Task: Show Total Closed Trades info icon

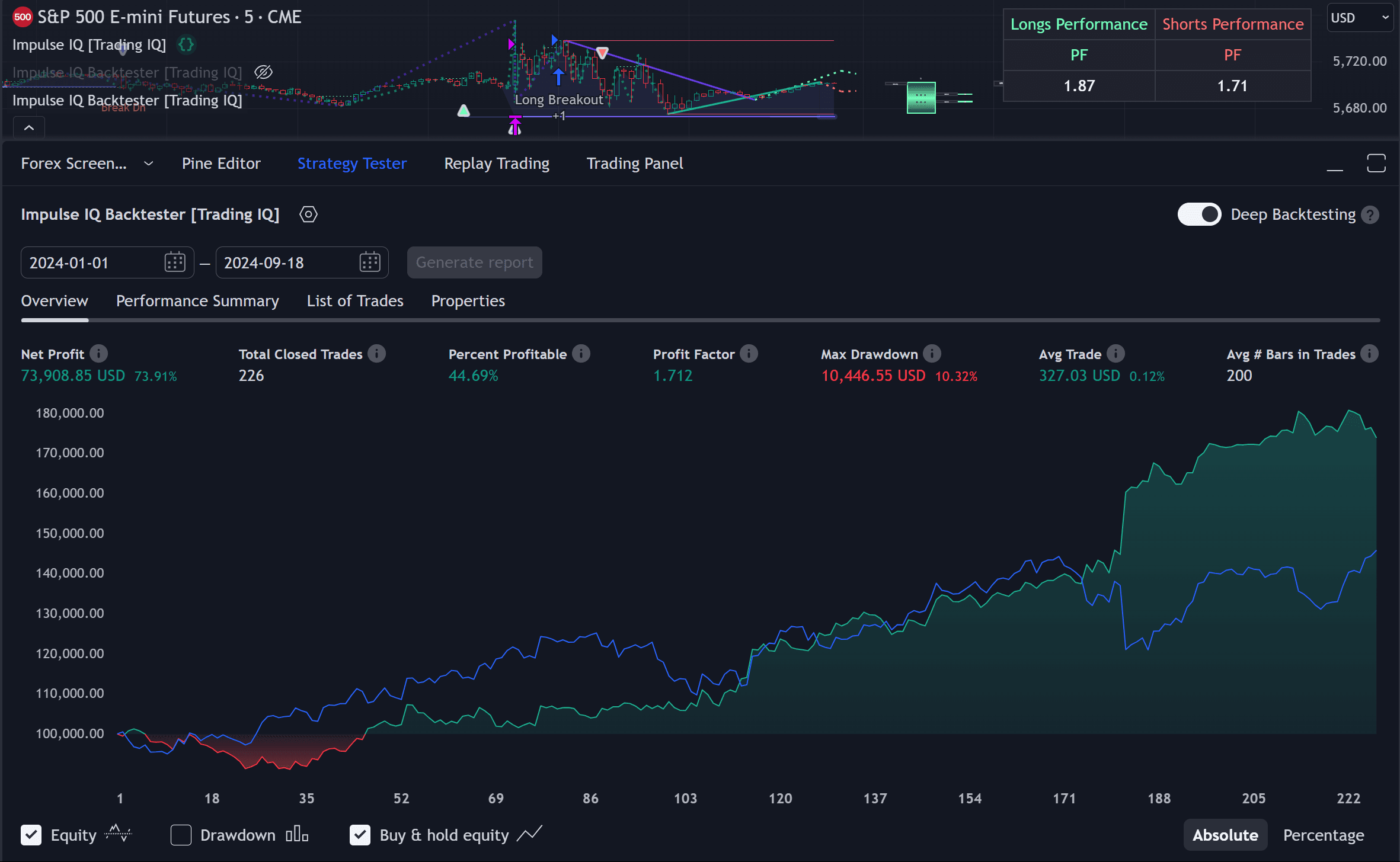Action: pyautogui.click(x=376, y=354)
